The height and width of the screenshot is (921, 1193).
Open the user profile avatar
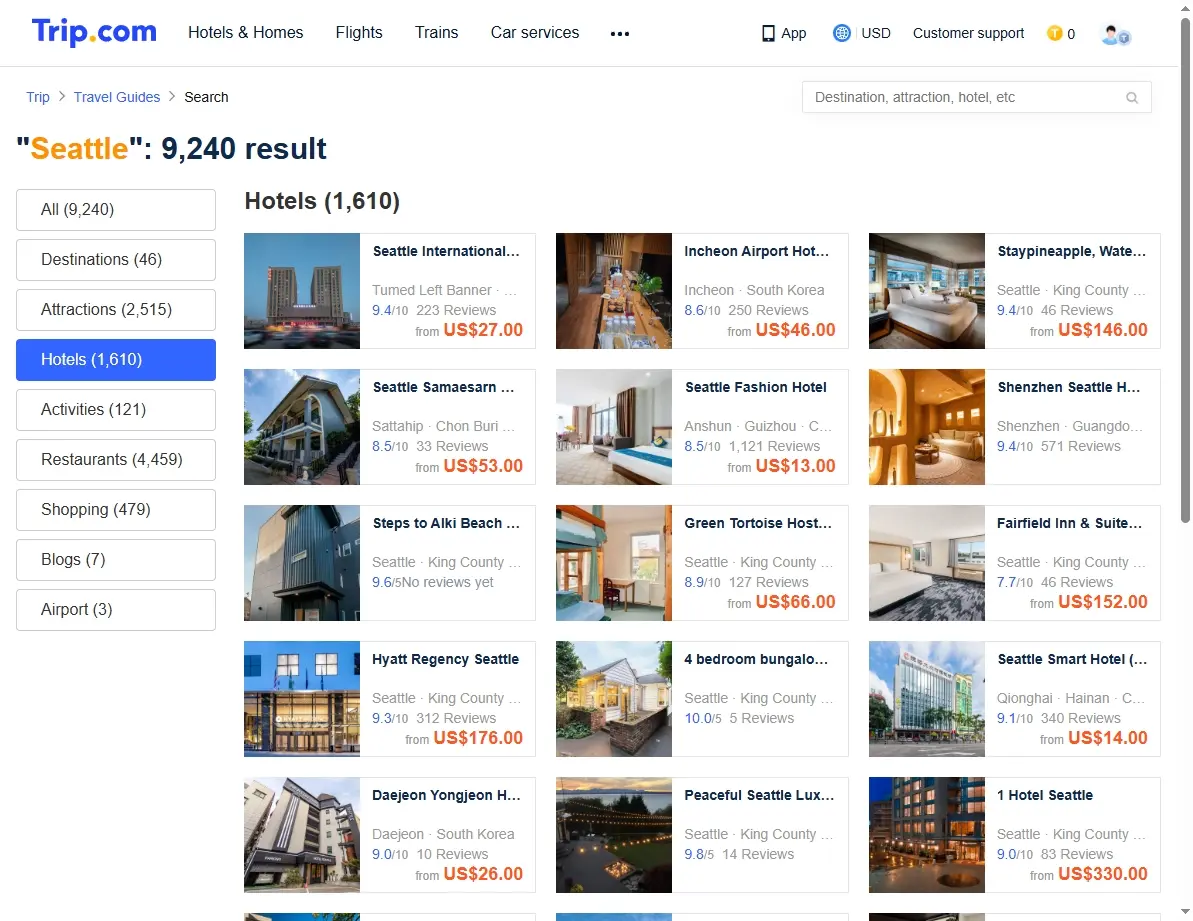pos(1115,33)
